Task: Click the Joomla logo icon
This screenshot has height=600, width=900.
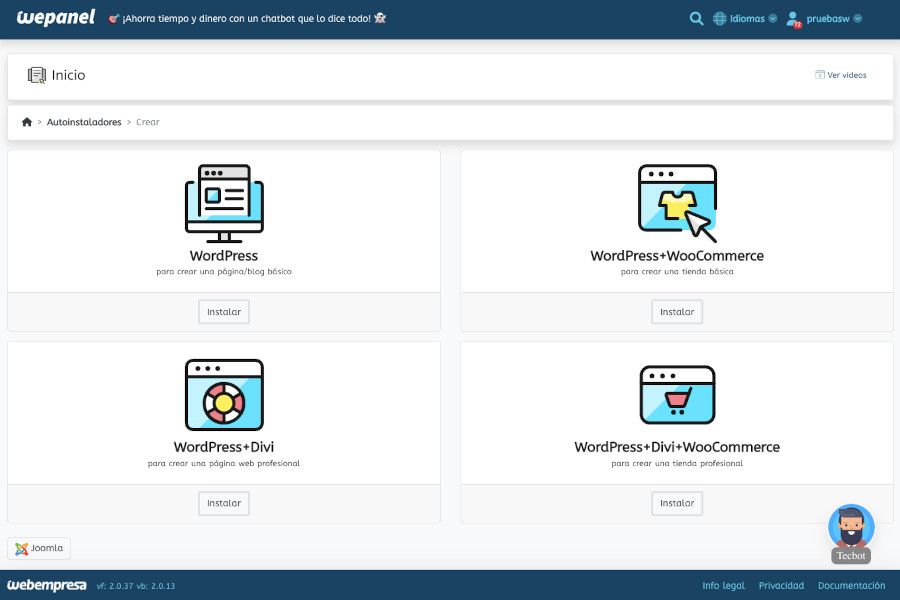Action: (22, 548)
